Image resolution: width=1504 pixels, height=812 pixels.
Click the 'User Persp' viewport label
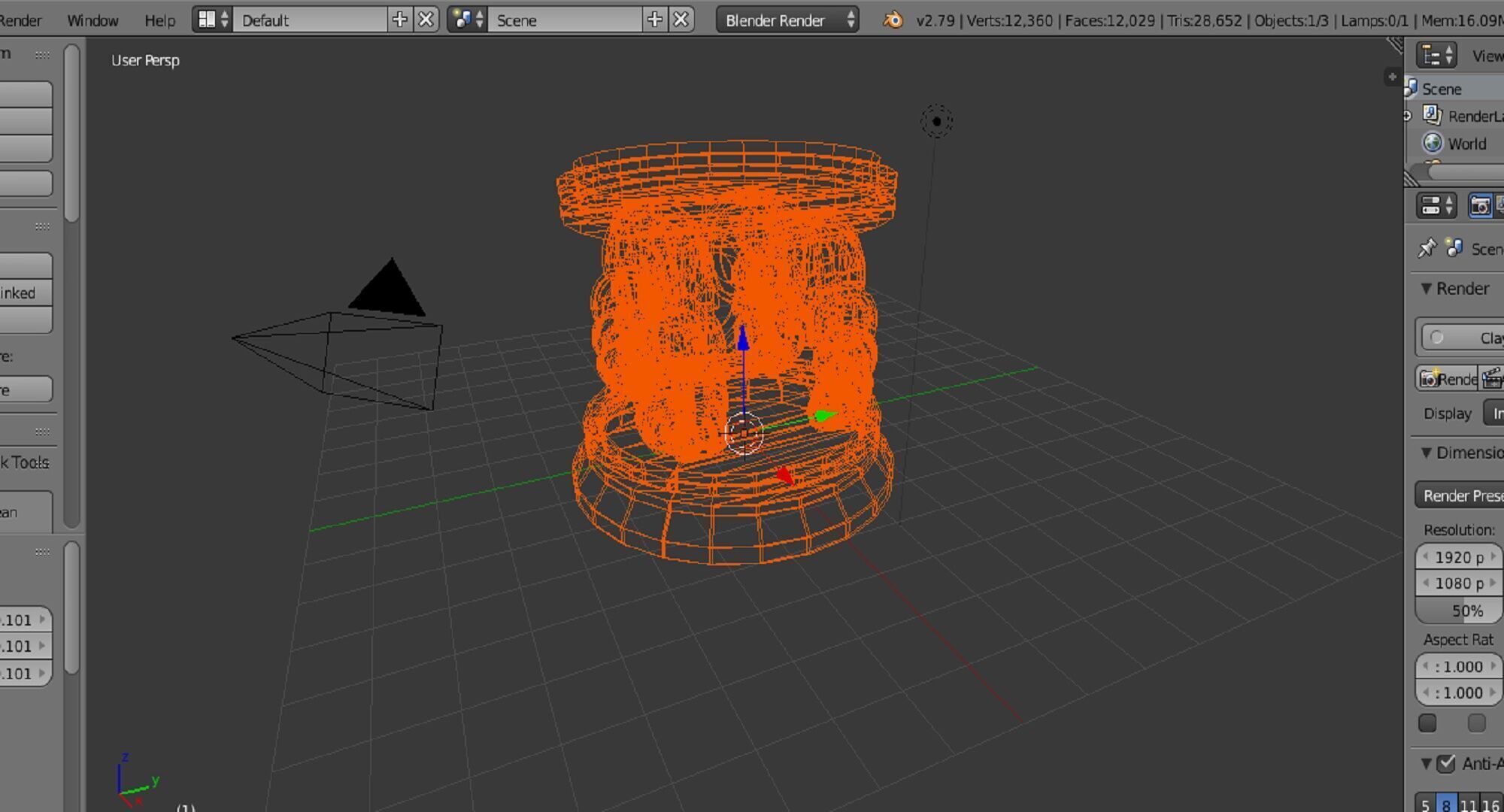tap(145, 60)
